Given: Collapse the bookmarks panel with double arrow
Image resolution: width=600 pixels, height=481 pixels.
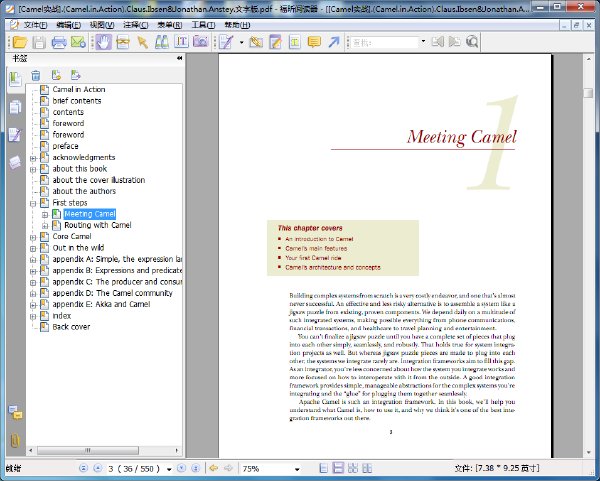Looking at the screenshot, I should [x=179, y=58].
